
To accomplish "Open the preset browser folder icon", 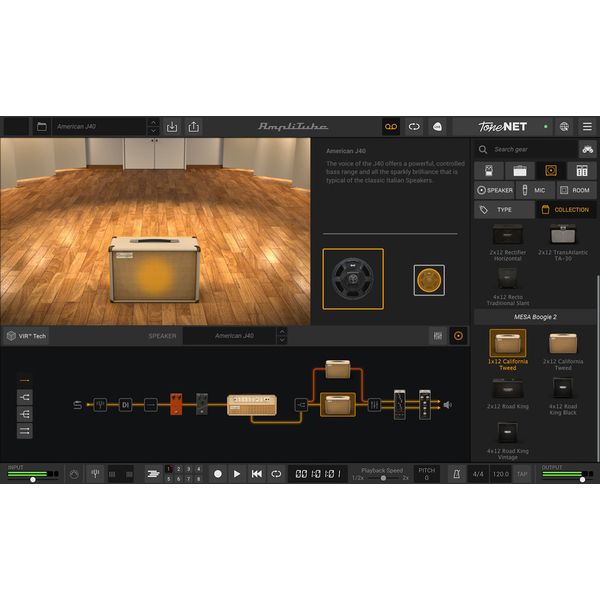I will (x=42, y=127).
